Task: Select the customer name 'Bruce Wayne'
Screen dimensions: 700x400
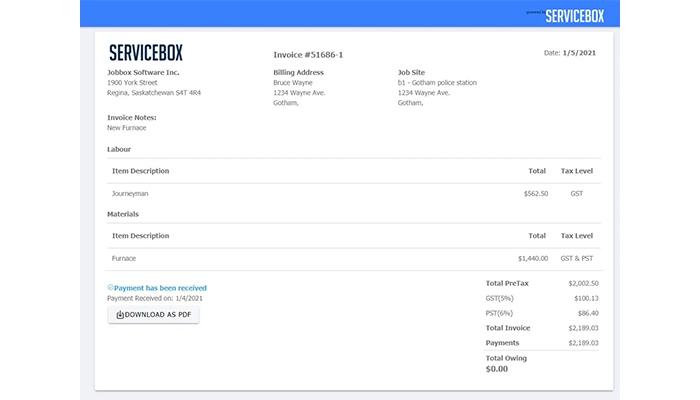Action: (x=293, y=83)
